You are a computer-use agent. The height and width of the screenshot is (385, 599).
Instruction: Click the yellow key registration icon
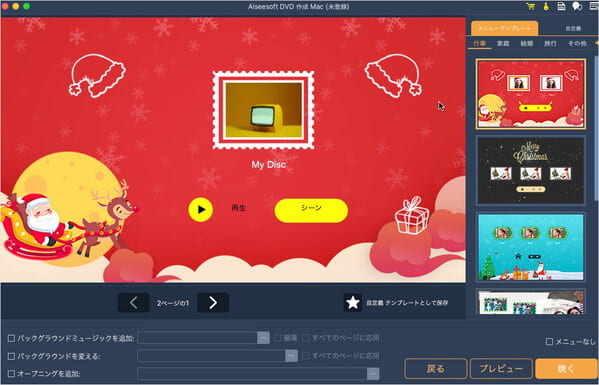point(546,6)
